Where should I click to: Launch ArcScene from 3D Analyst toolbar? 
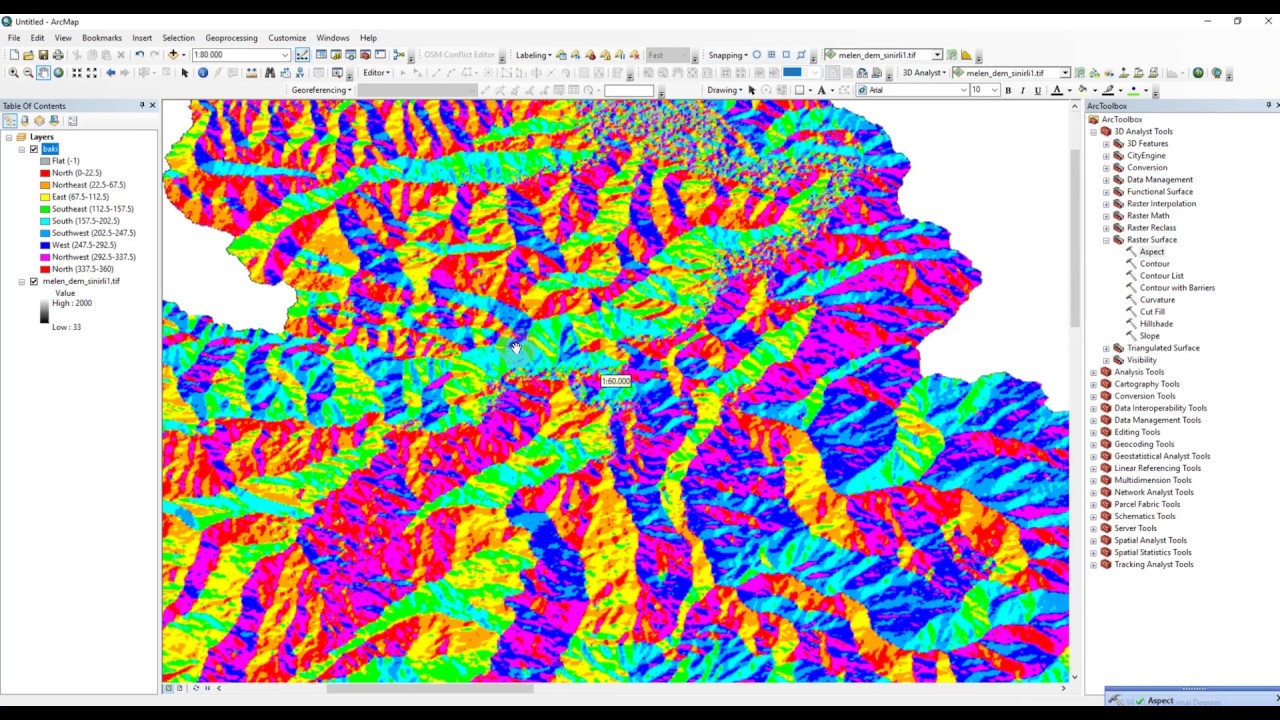pyautogui.click(x=1198, y=73)
